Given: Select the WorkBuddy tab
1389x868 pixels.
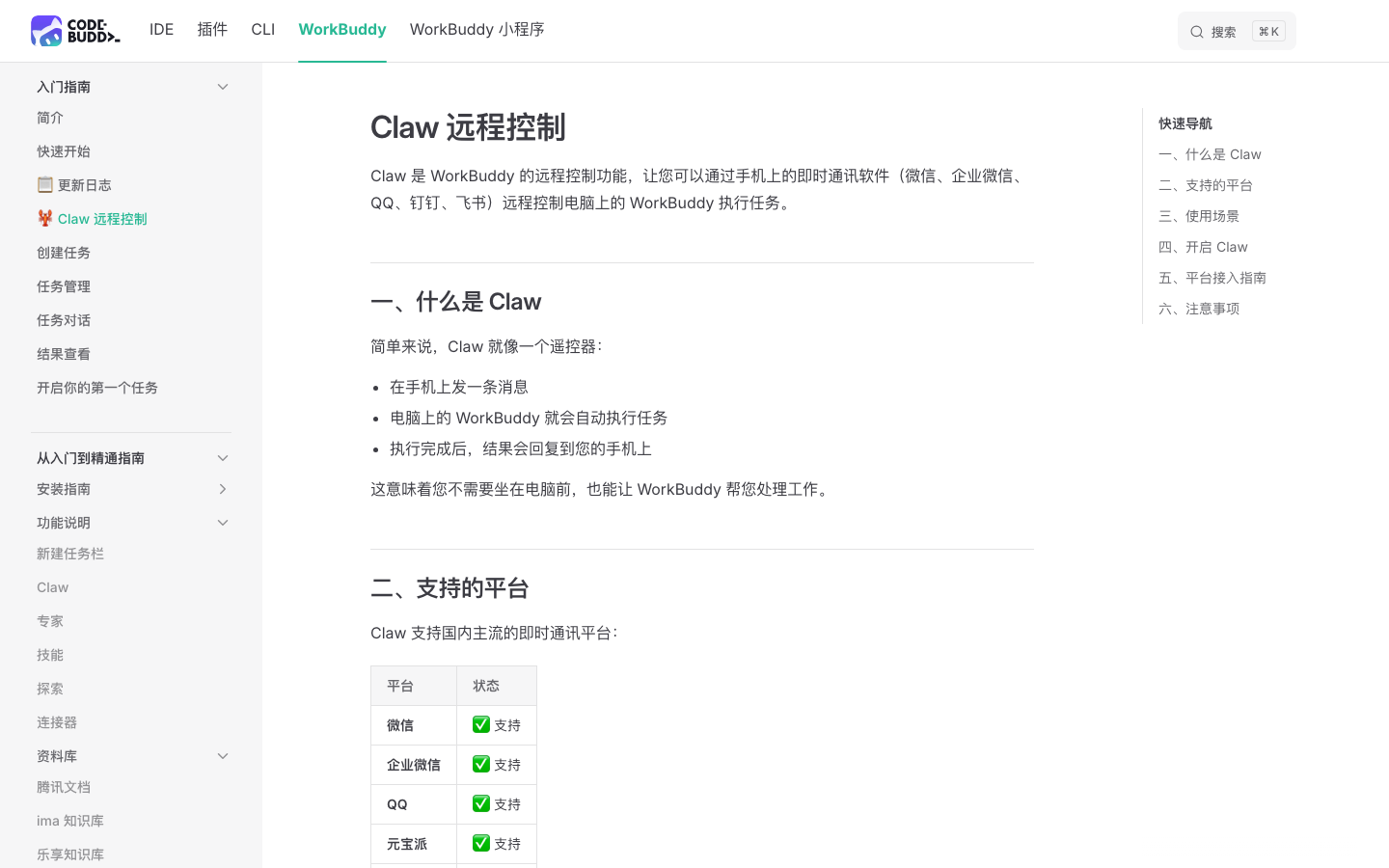Looking at the screenshot, I should pyautogui.click(x=342, y=29).
